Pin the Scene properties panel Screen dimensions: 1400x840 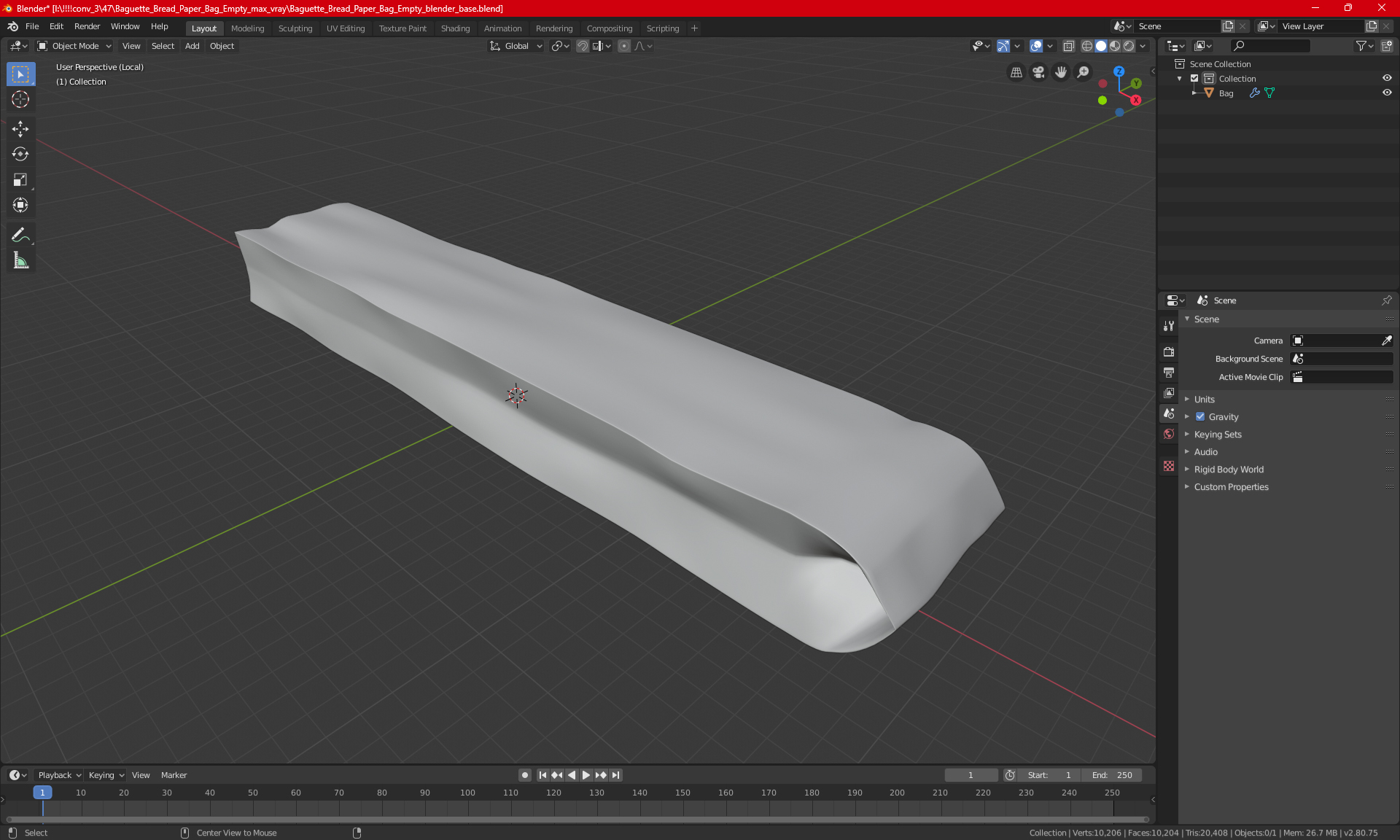pyautogui.click(x=1386, y=300)
